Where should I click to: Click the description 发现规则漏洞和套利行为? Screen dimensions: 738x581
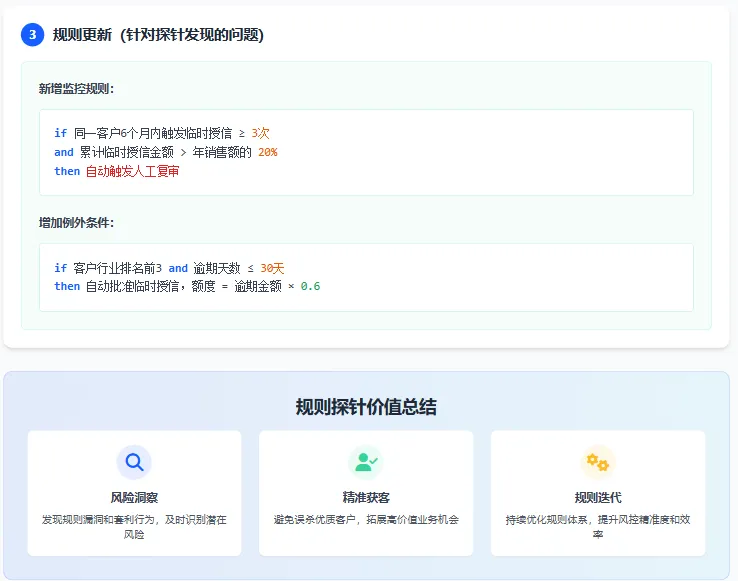98,519
